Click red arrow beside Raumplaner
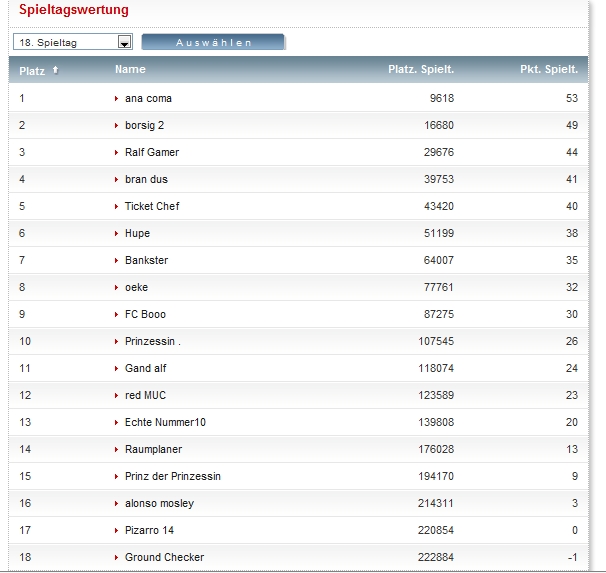The width and height of the screenshot is (606, 573). [x=117, y=450]
